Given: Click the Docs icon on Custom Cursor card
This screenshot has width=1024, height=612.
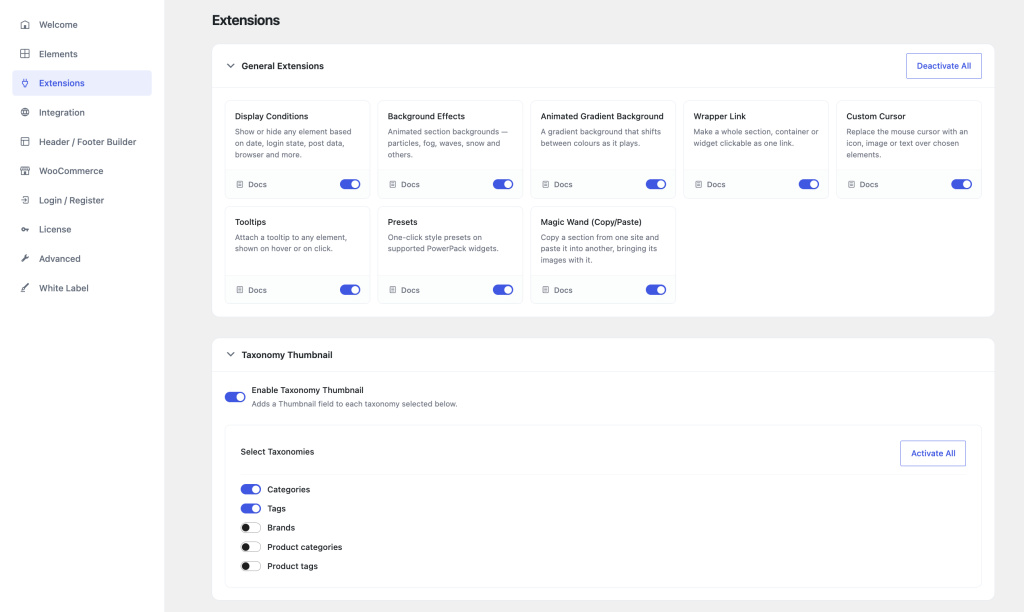Looking at the screenshot, I should 851,185.
